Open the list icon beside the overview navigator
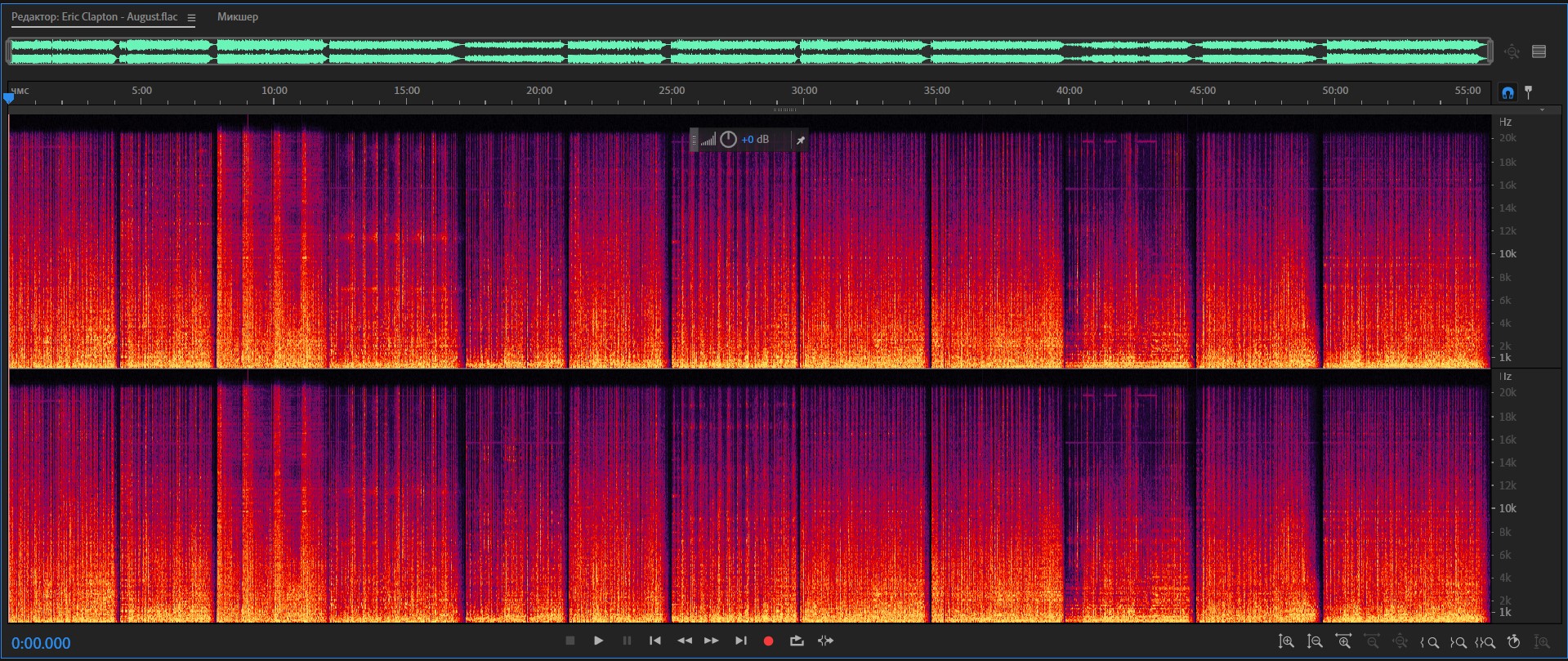 [1539, 51]
